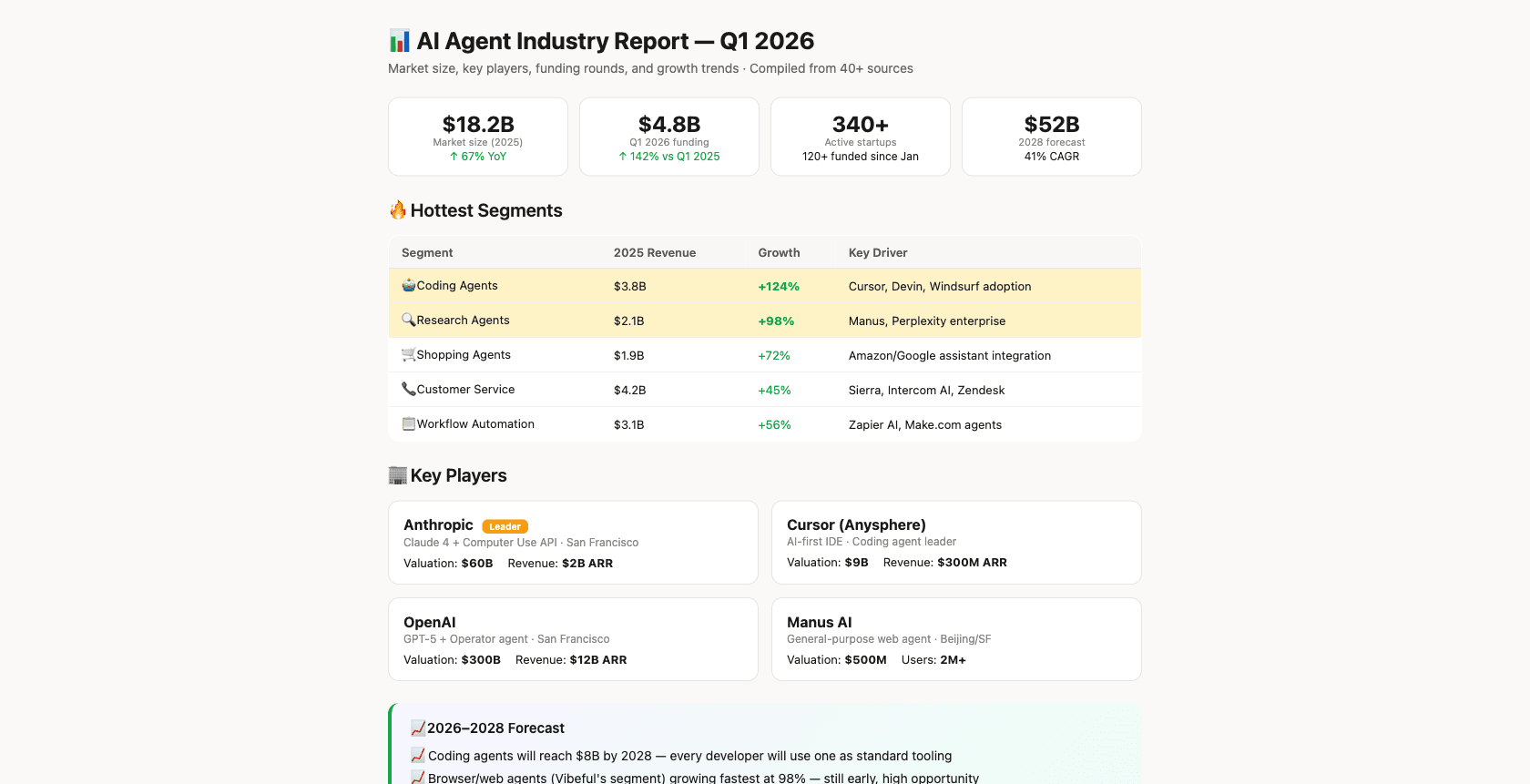Image resolution: width=1530 pixels, height=784 pixels.
Task: Click Anthropic's Revenue $2B ARR value
Action: 587,564
